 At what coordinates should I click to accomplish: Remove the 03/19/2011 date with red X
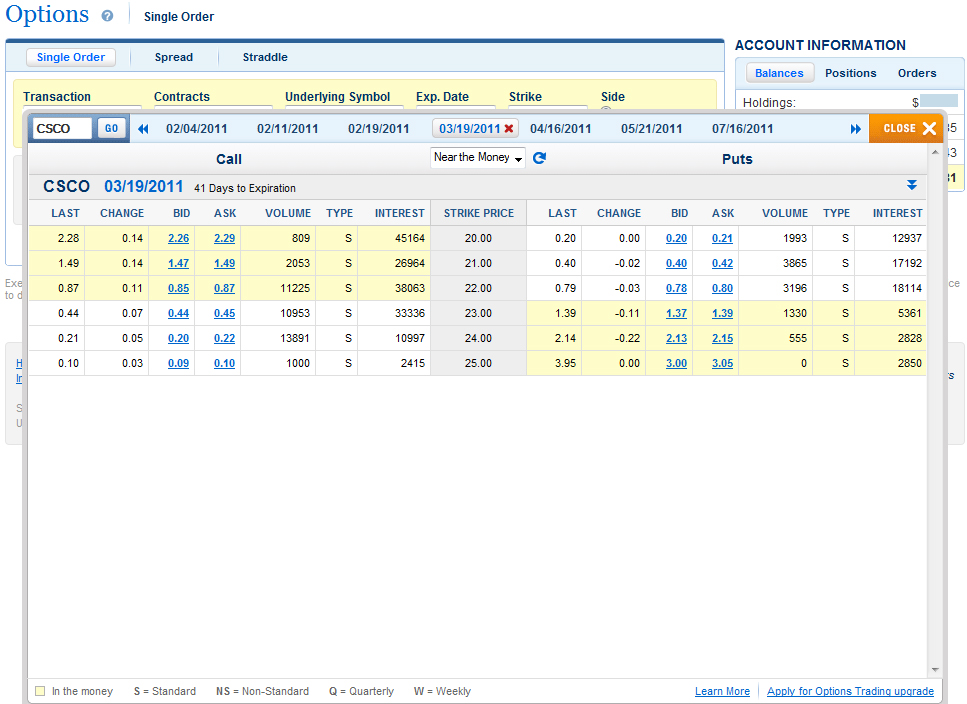[x=509, y=128]
